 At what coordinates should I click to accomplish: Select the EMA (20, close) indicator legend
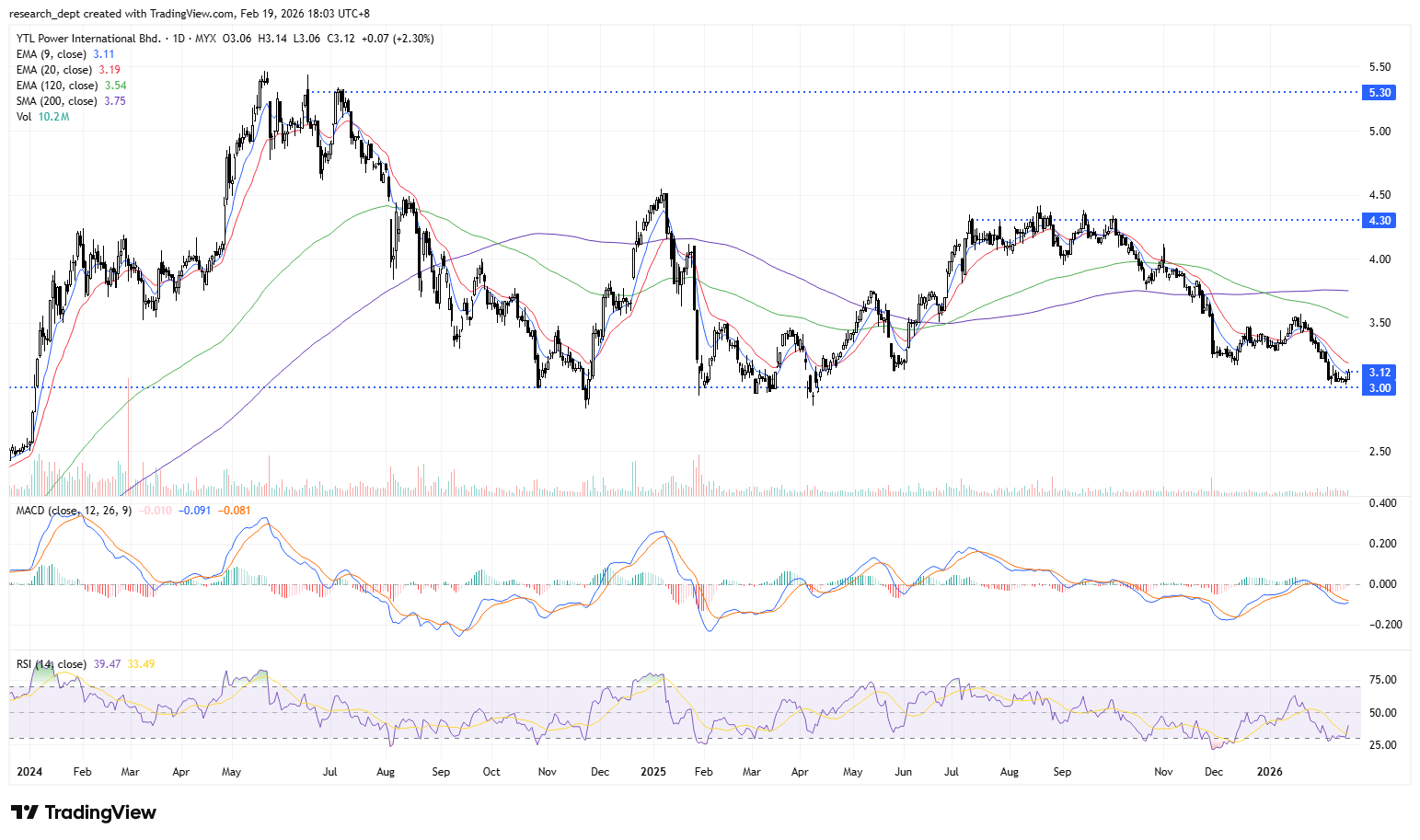[54, 70]
